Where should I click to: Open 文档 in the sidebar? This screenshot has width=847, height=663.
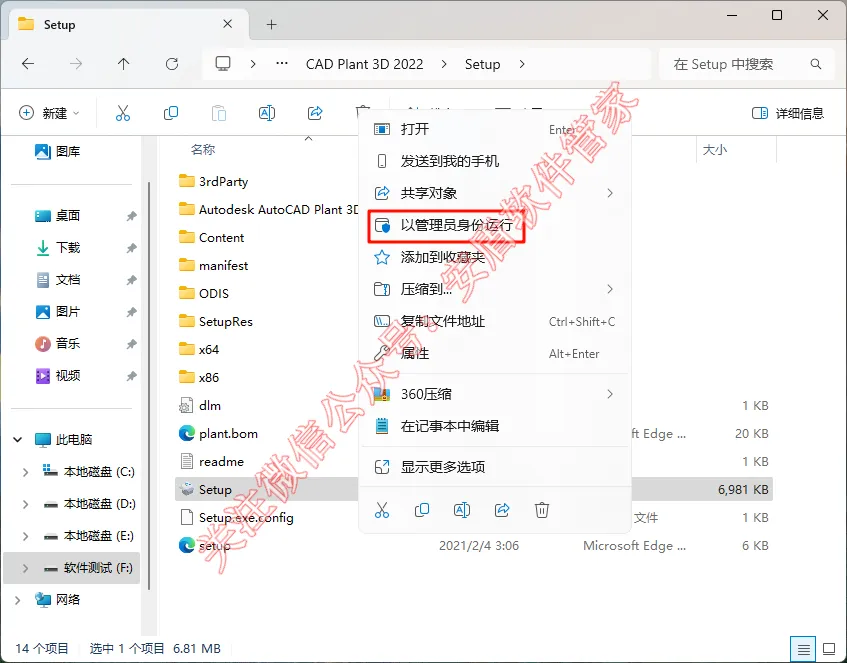coord(58,279)
